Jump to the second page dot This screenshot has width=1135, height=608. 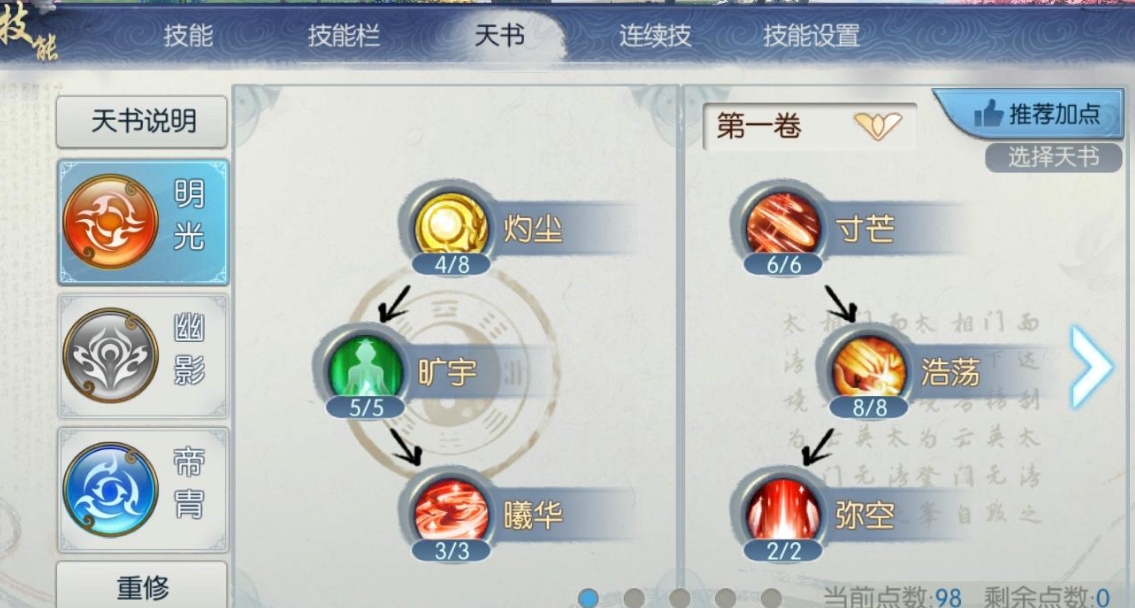634,598
